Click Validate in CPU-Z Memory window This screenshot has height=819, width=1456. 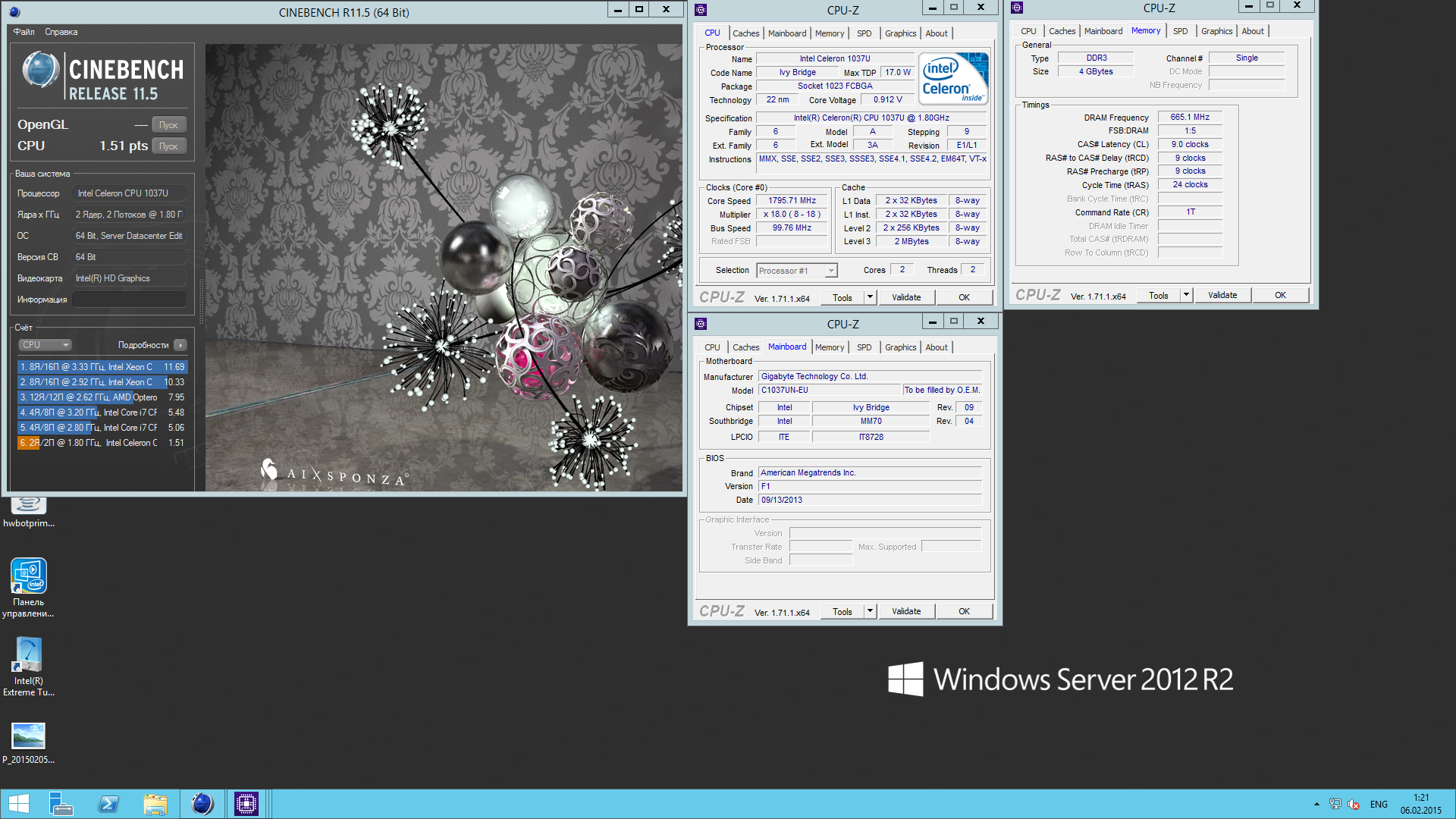point(1222,296)
